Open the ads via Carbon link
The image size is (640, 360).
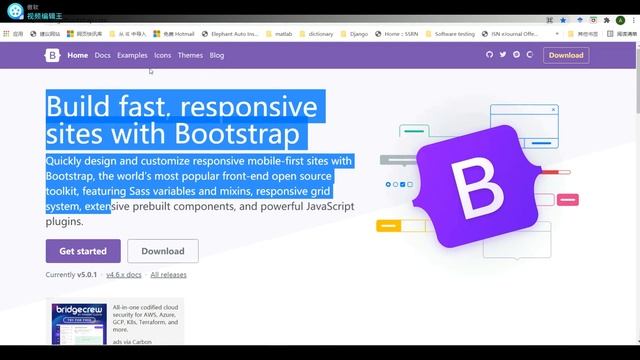coord(132,342)
